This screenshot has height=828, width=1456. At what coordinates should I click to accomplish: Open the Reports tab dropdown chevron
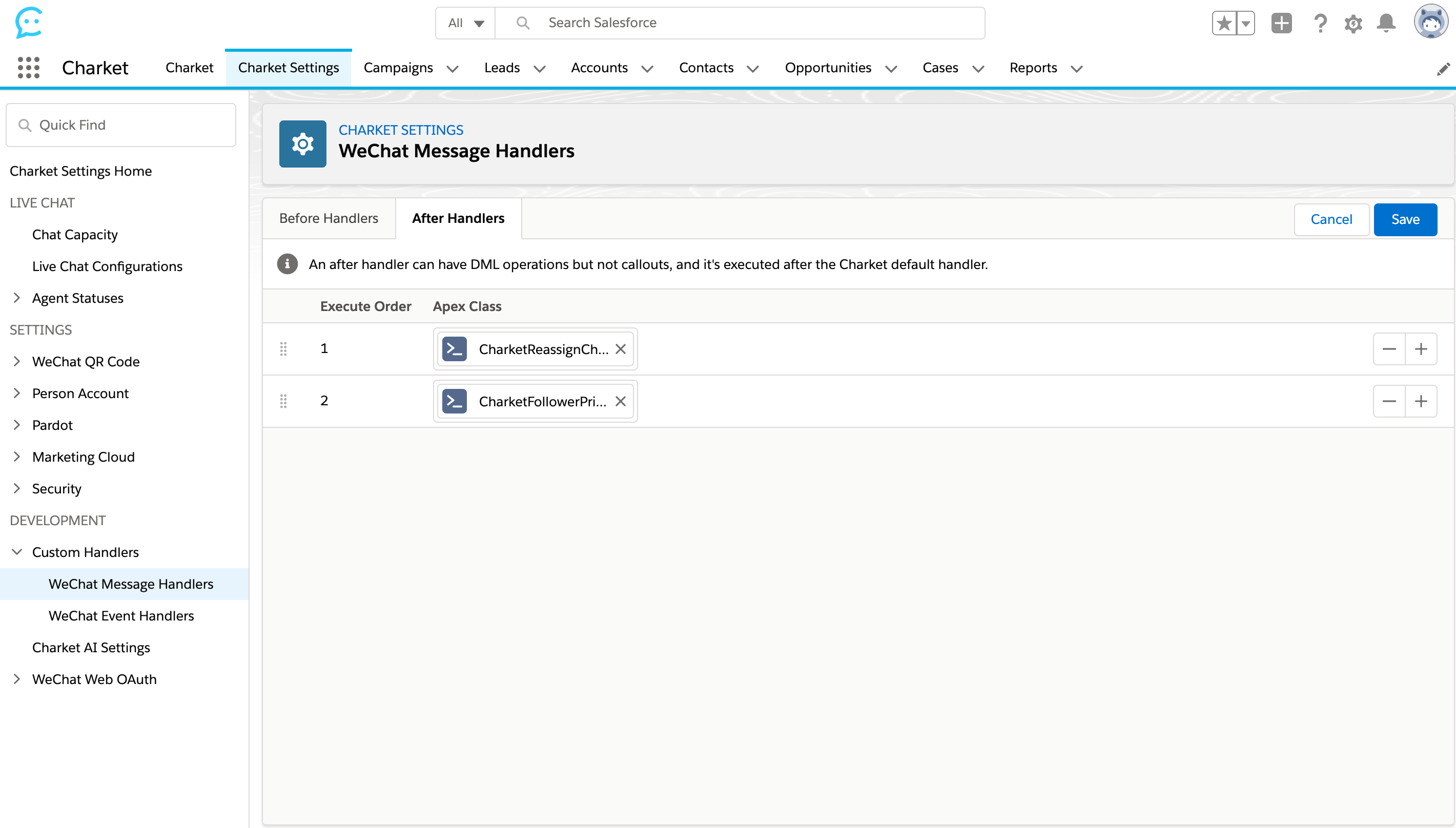point(1076,69)
